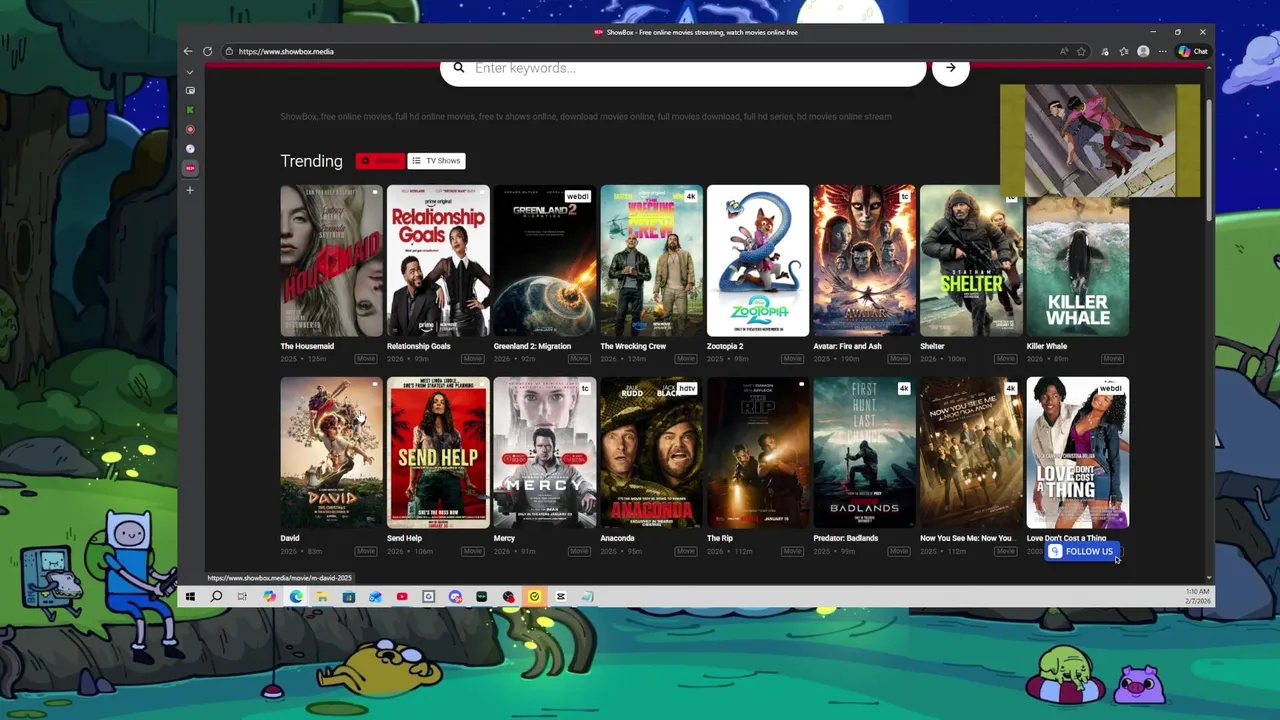The image size is (1280, 720).
Task: Open a new tab with plus icon
Action: pyautogui.click(x=190, y=190)
